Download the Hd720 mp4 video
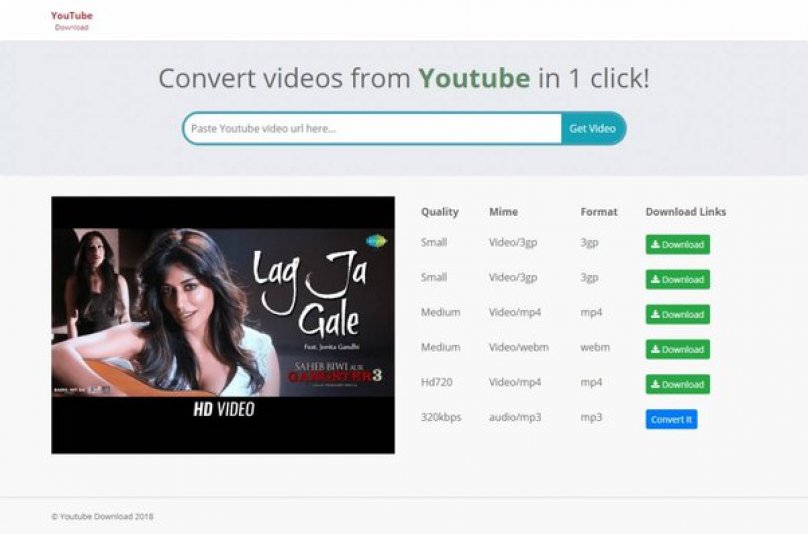 click(x=678, y=385)
